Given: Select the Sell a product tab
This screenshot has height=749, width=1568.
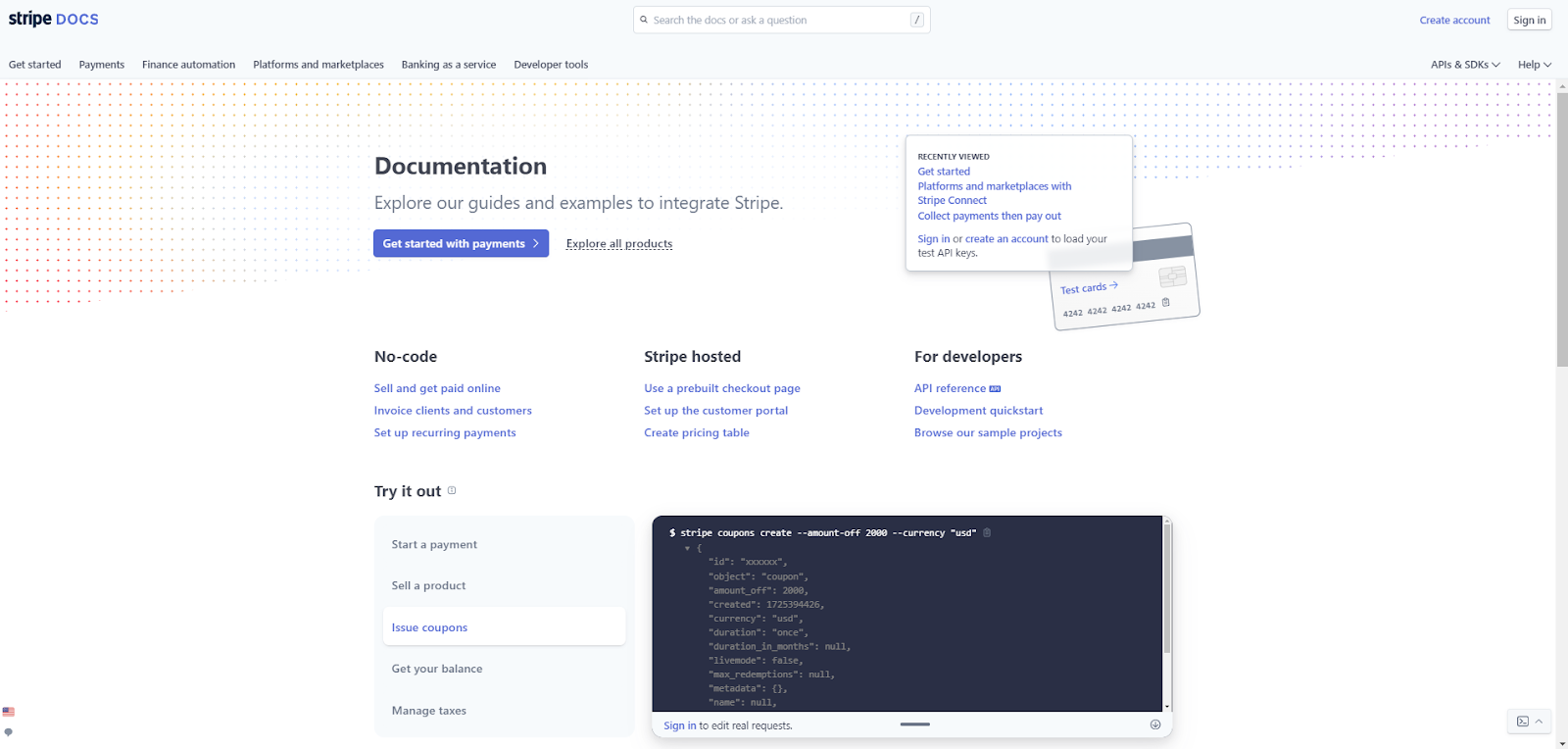Looking at the screenshot, I should [504, 585].
